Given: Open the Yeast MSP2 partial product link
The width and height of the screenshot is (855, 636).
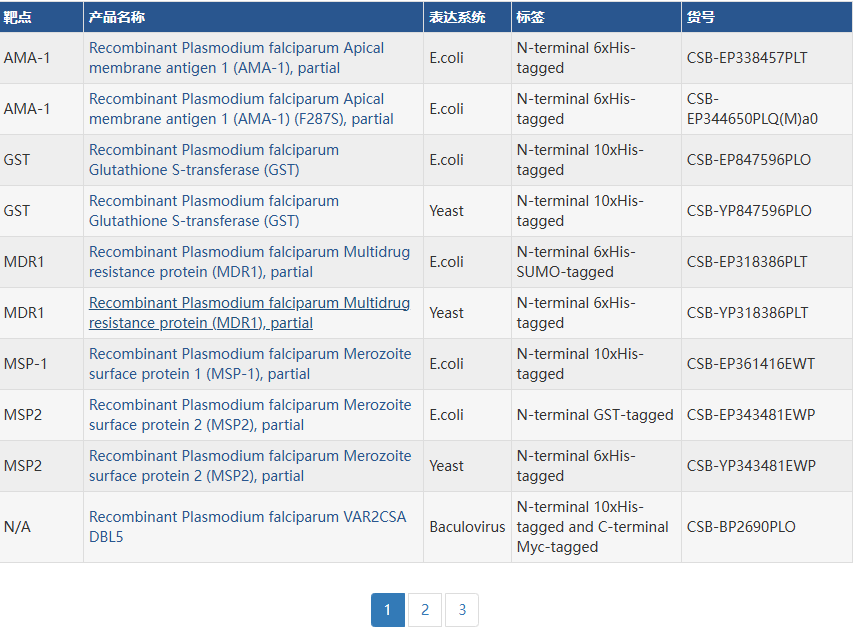Looking at the screenshot, I should tap(250, 466).
